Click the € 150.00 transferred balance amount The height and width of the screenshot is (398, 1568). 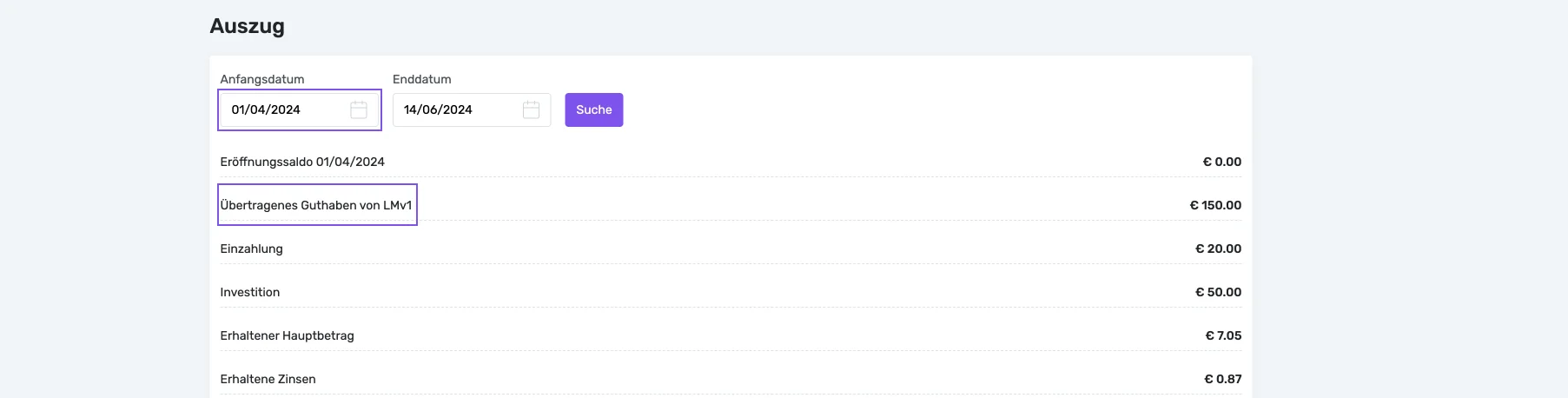[x=1214, y=205]
